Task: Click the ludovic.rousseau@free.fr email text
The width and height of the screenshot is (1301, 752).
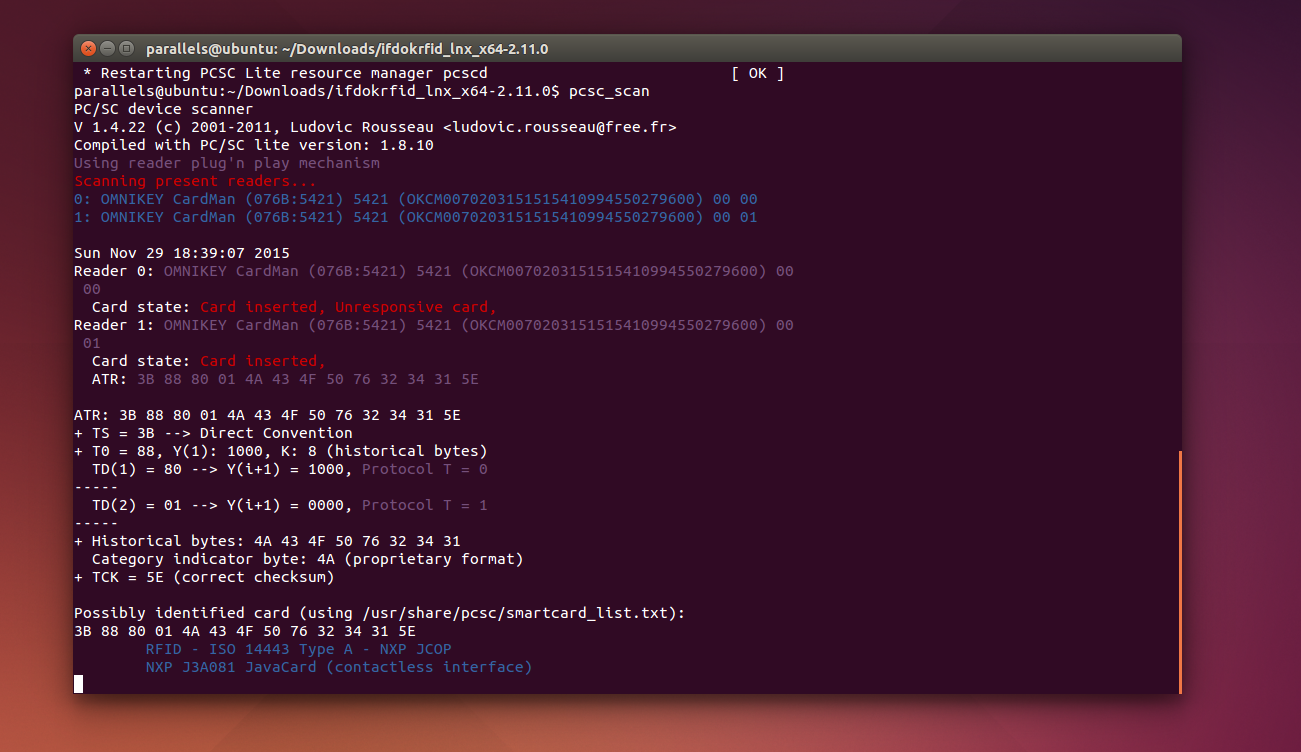Action: click(560, 127)
